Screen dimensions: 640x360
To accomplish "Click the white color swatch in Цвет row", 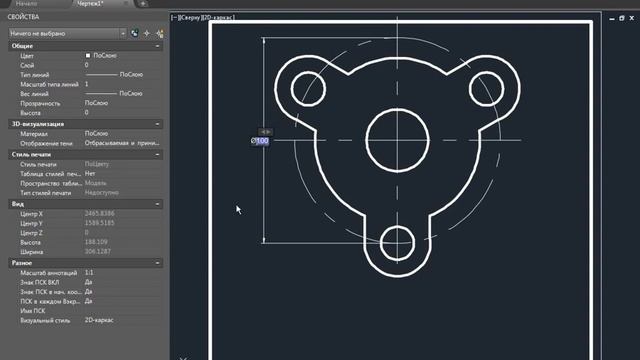I will [88, 56].
